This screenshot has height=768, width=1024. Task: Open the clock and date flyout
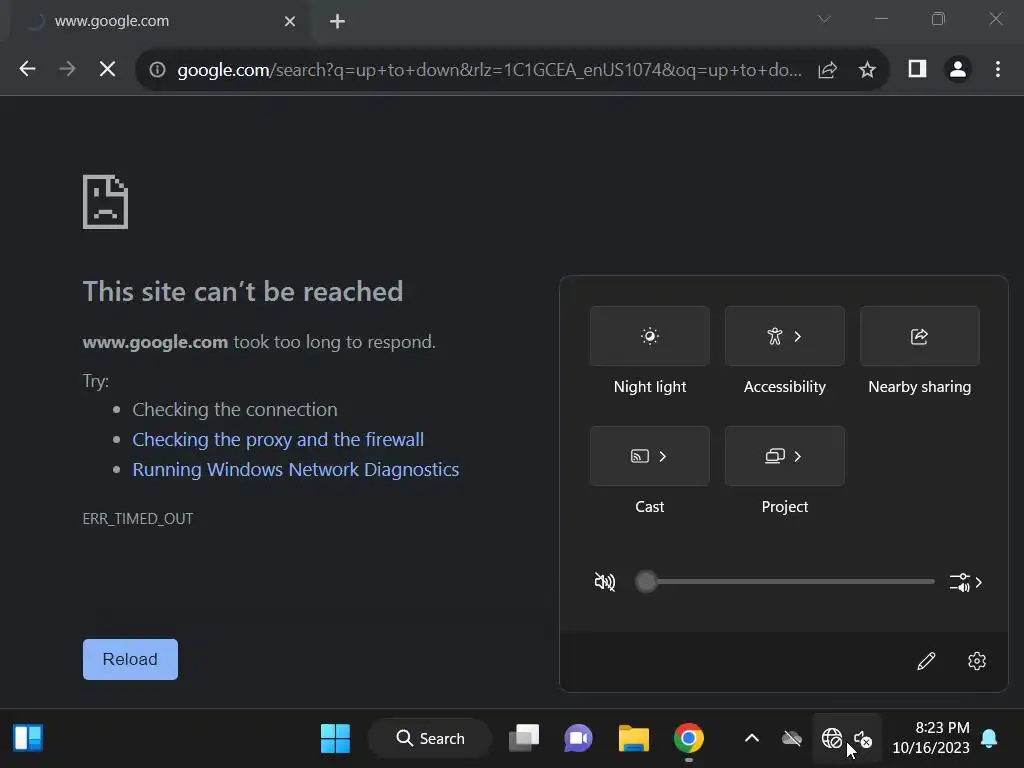(x=930, y=737)
